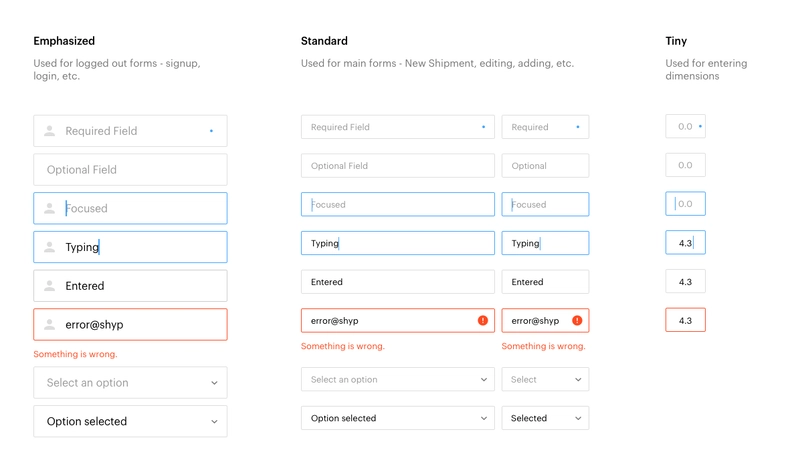800x476 pixels.
Task: Click person icon in Emphasized Typing field
Action: 49,247
